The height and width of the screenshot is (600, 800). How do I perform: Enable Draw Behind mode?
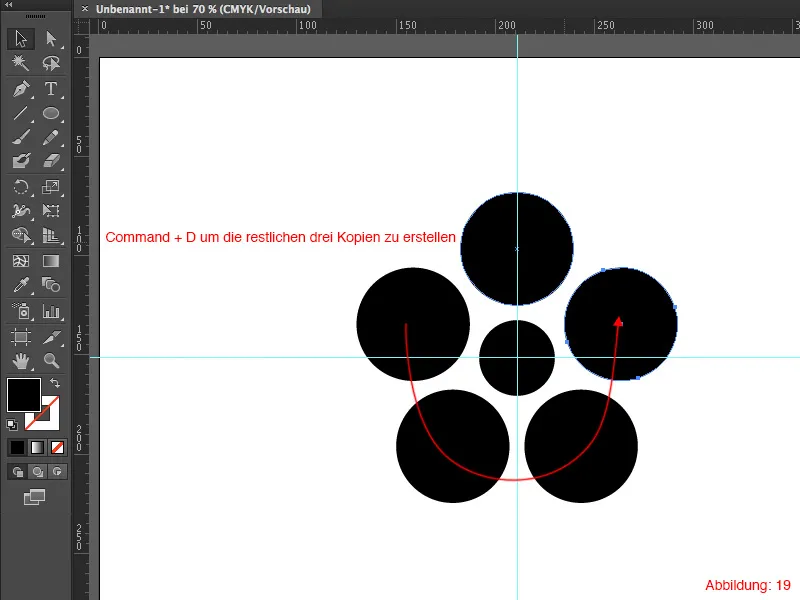(37, 471)
